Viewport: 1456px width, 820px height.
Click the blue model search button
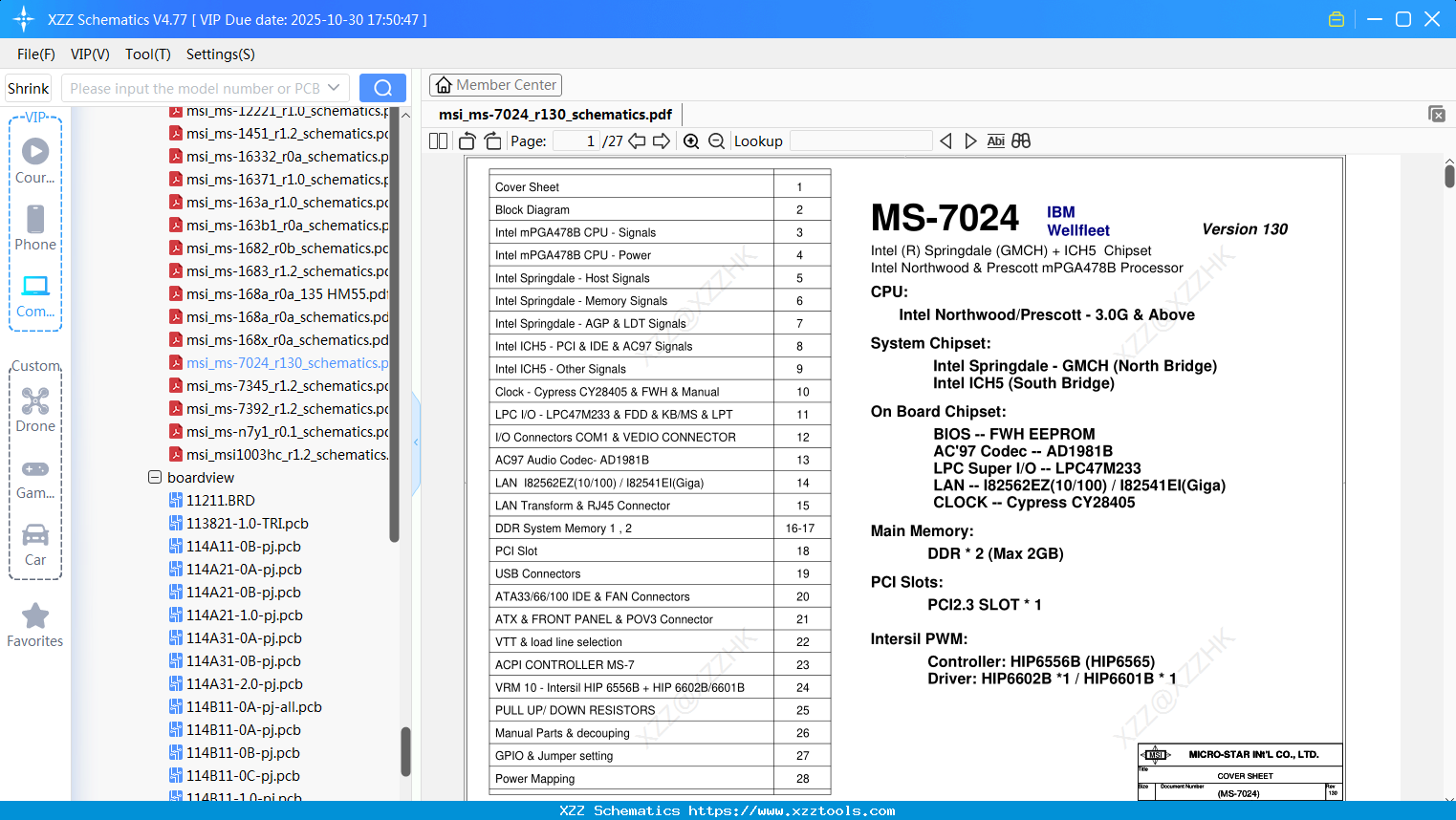pos(382,88)
